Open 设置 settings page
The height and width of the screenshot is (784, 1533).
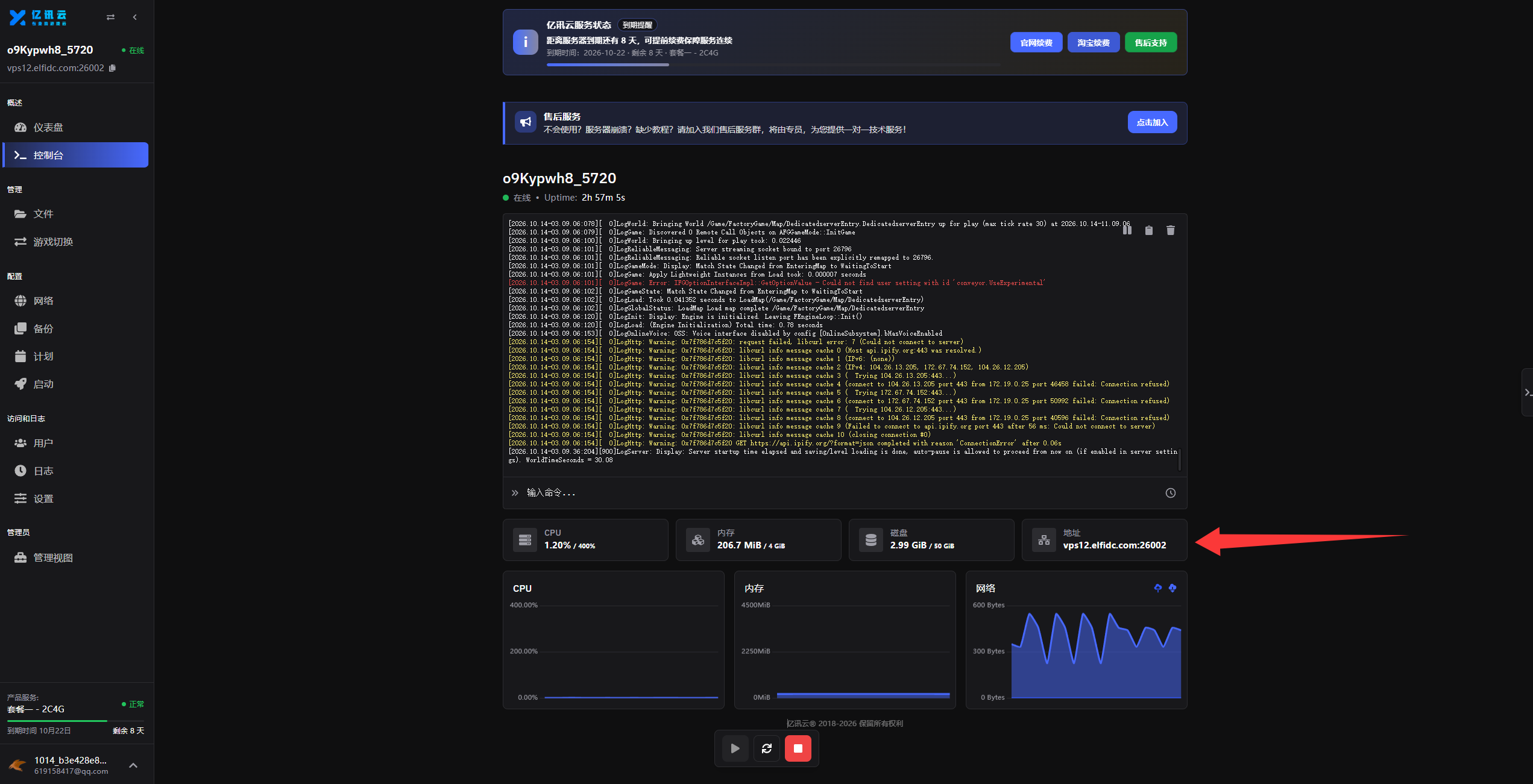[x=75, y=498]
